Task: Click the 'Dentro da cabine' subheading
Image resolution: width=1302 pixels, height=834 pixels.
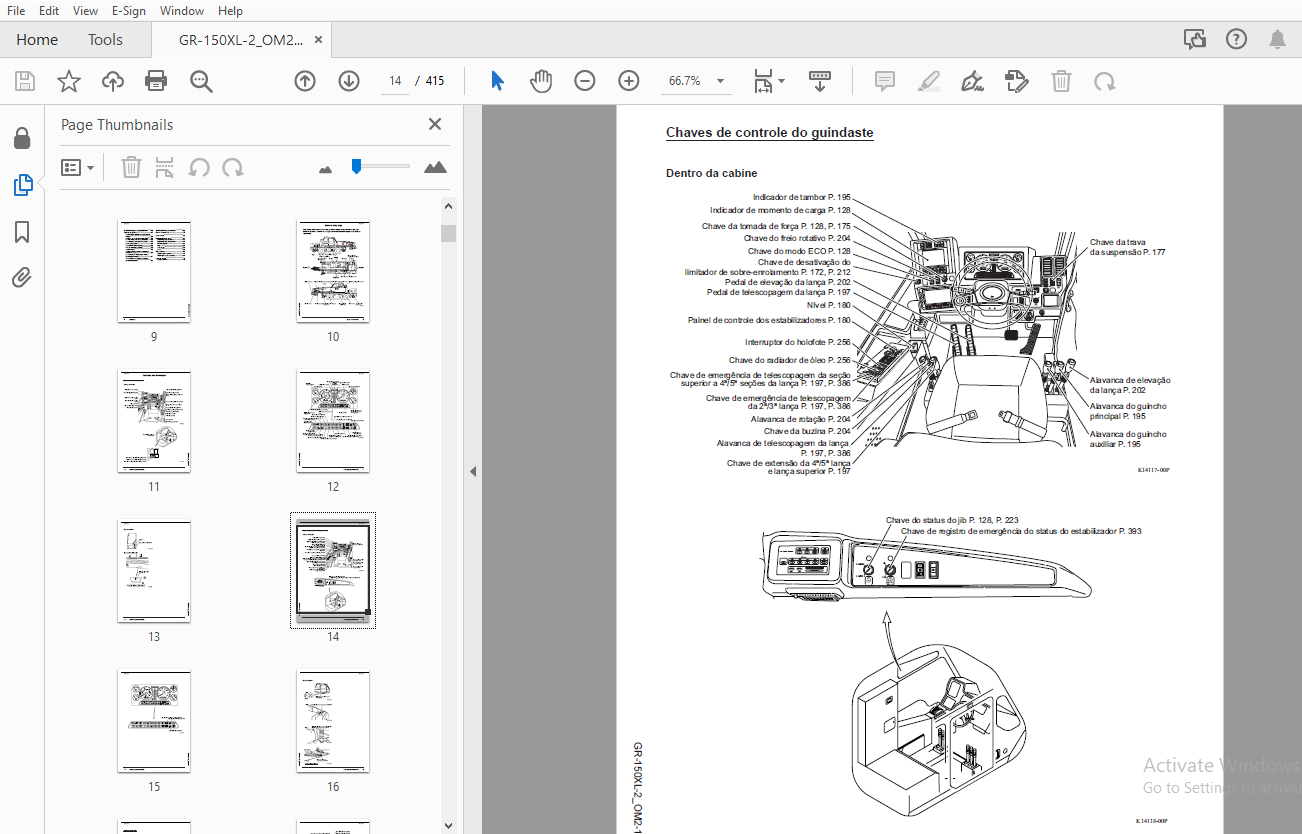Action: pyautogui.click(x=712, y=173)
